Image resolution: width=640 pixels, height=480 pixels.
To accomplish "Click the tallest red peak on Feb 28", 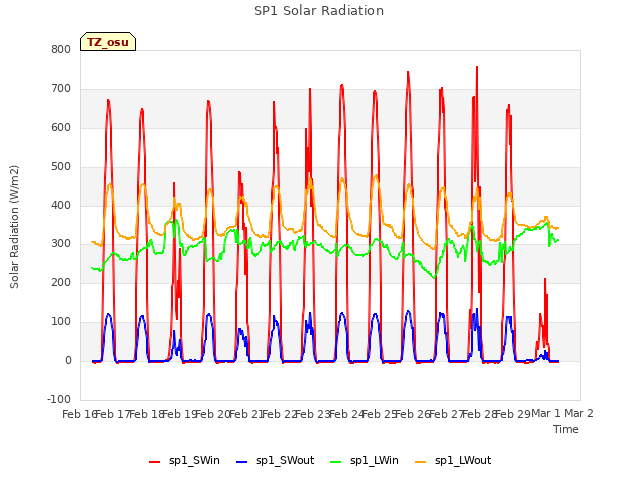I will point(477,67).
